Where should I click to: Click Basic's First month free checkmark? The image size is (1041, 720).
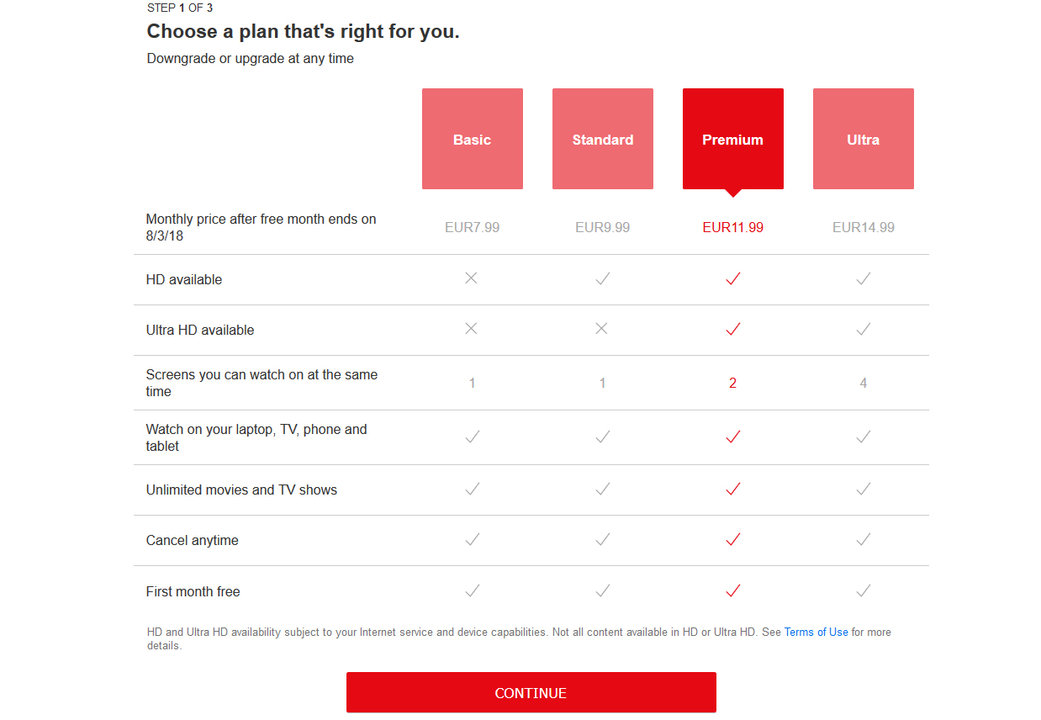(x=472, y=590)
